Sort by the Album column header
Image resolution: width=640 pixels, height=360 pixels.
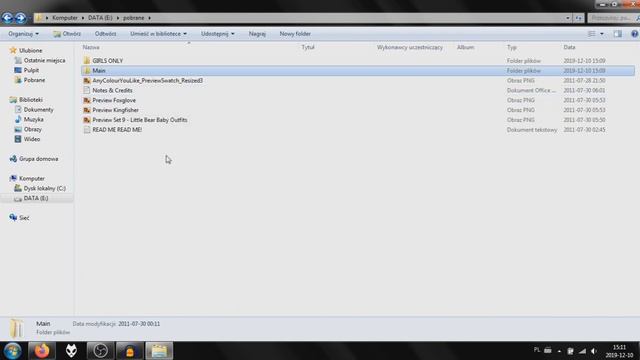465,47
